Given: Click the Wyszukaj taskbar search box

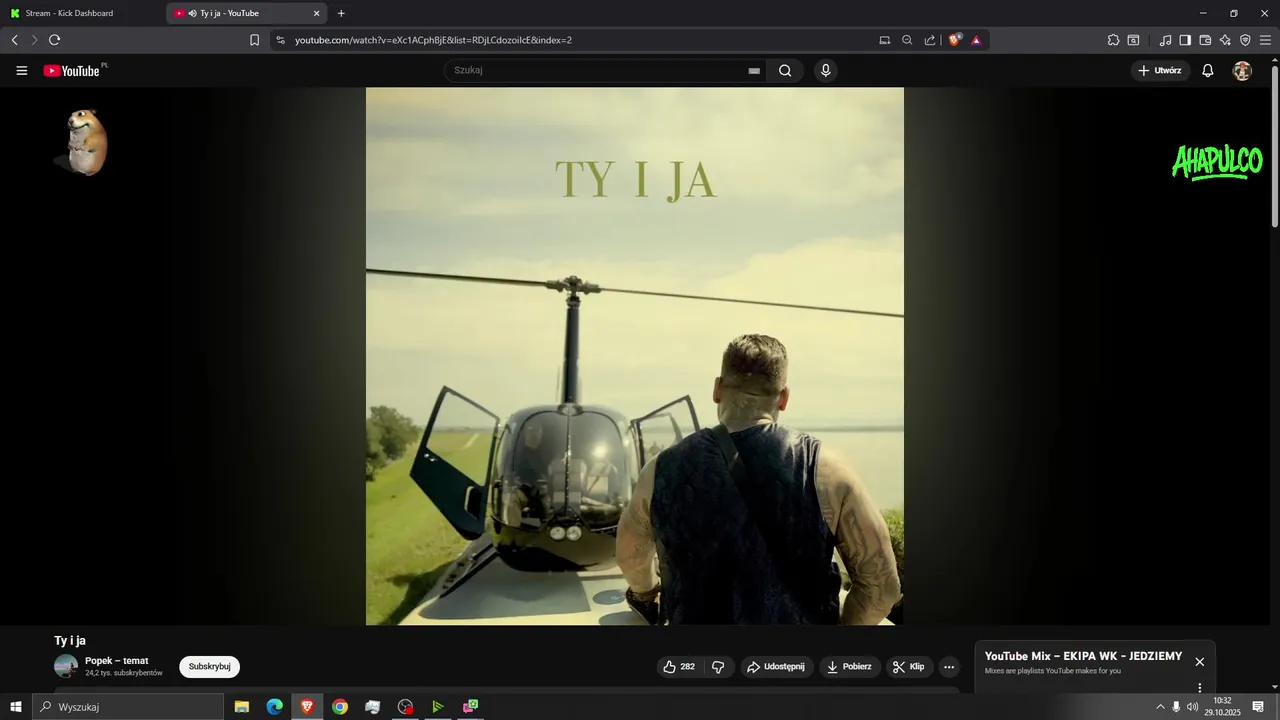Looking at the screenshot, I should 128,707.
